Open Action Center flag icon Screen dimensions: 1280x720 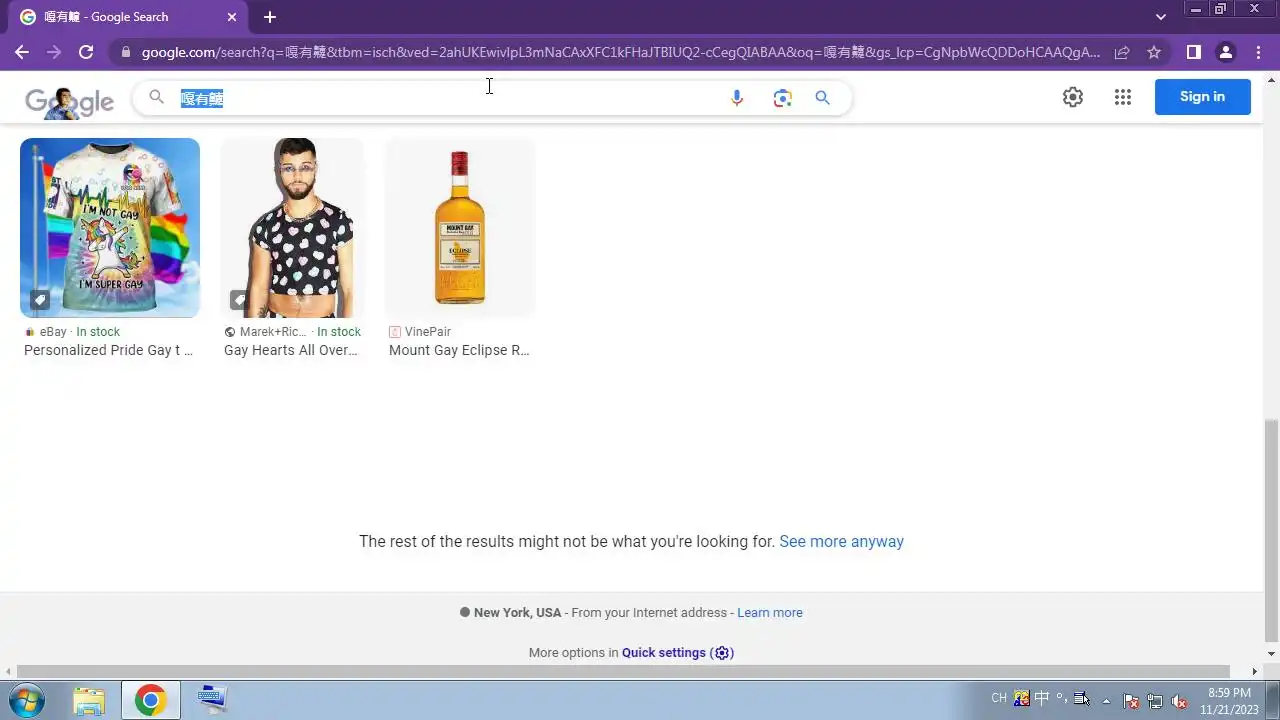1131,701
